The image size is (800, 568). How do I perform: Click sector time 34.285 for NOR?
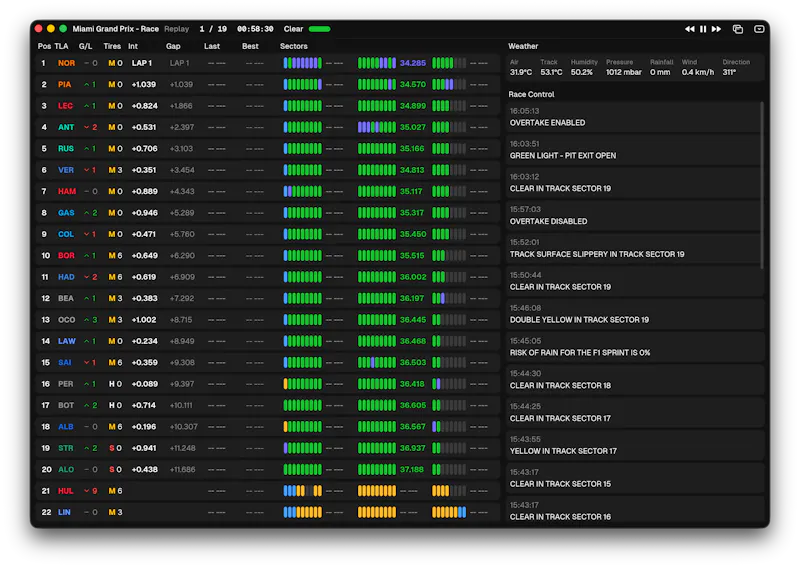(x=412, y=63)
